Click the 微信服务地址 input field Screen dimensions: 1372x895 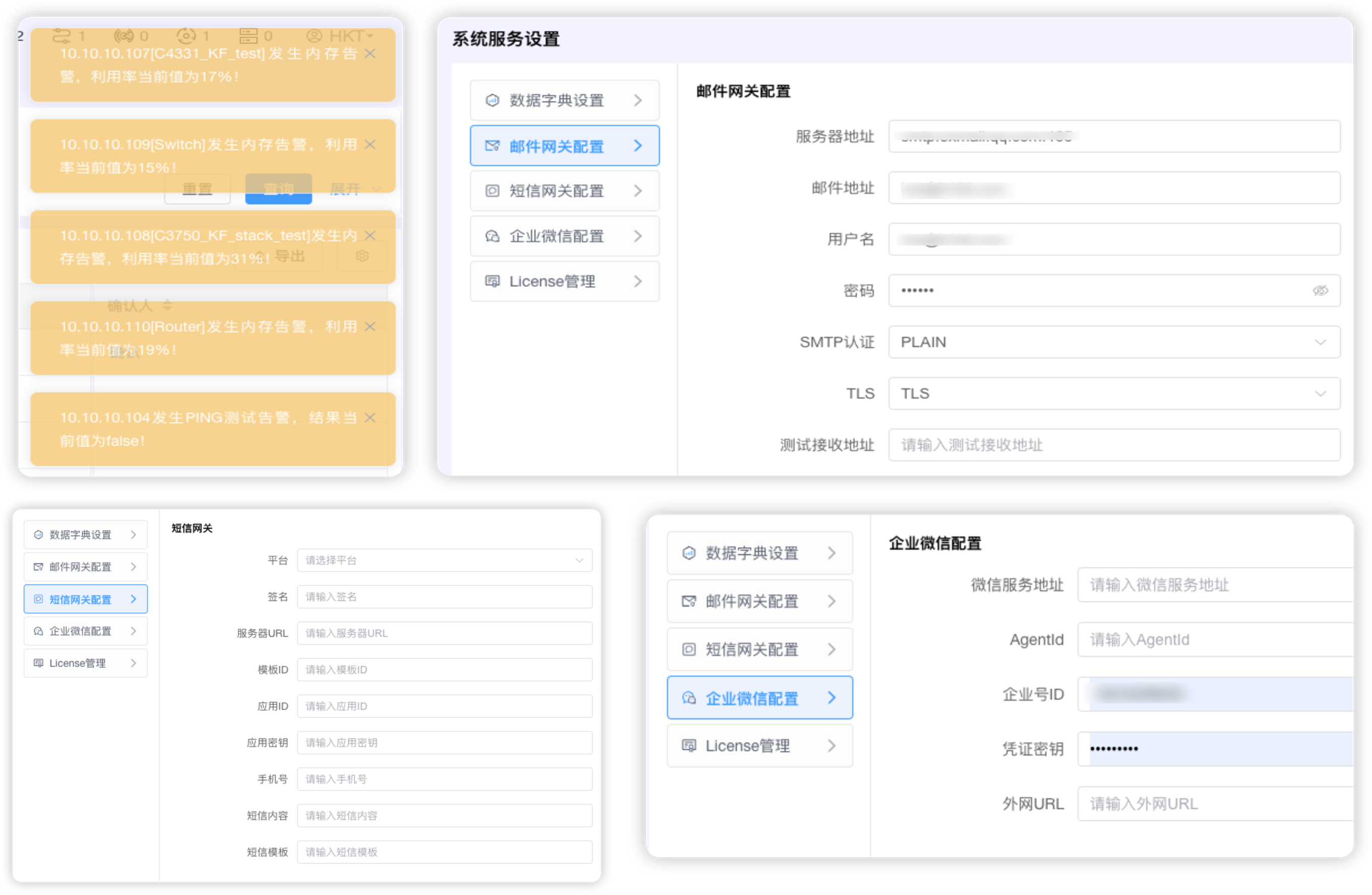(x=1215, y=585)
